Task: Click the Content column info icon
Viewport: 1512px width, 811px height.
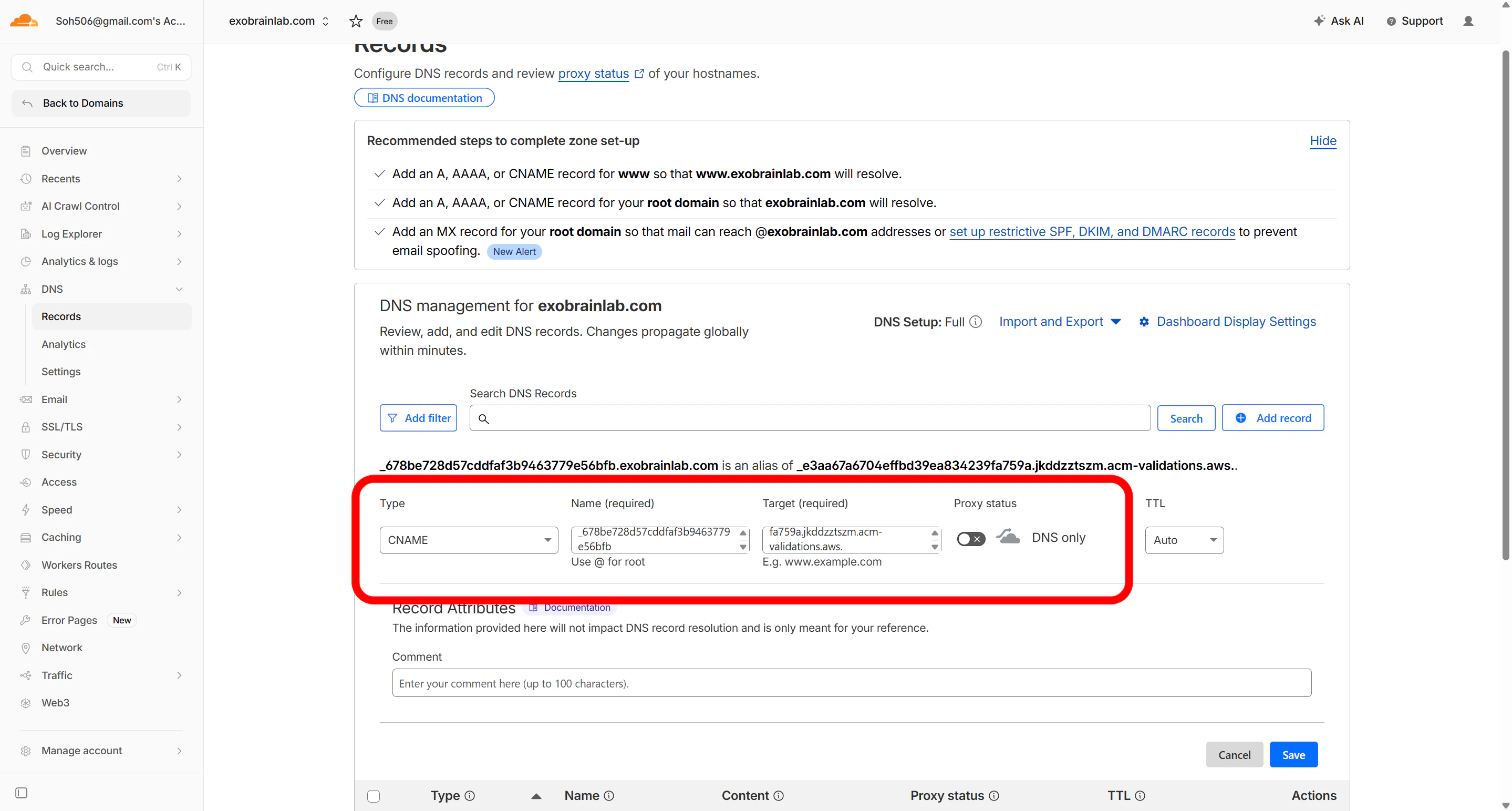Action: click(778, 796)
